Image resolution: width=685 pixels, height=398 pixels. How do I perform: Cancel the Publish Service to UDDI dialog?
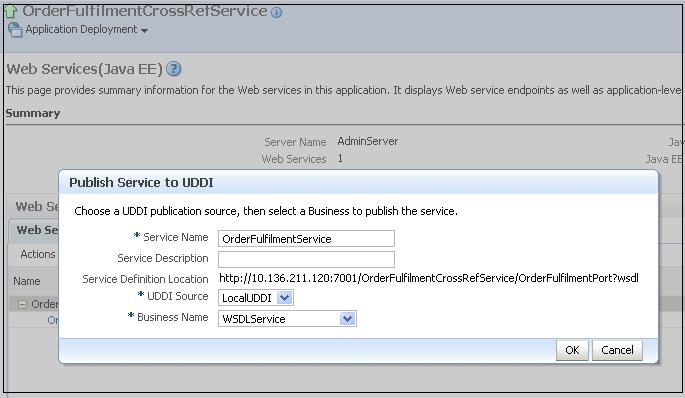click(617, 350)
